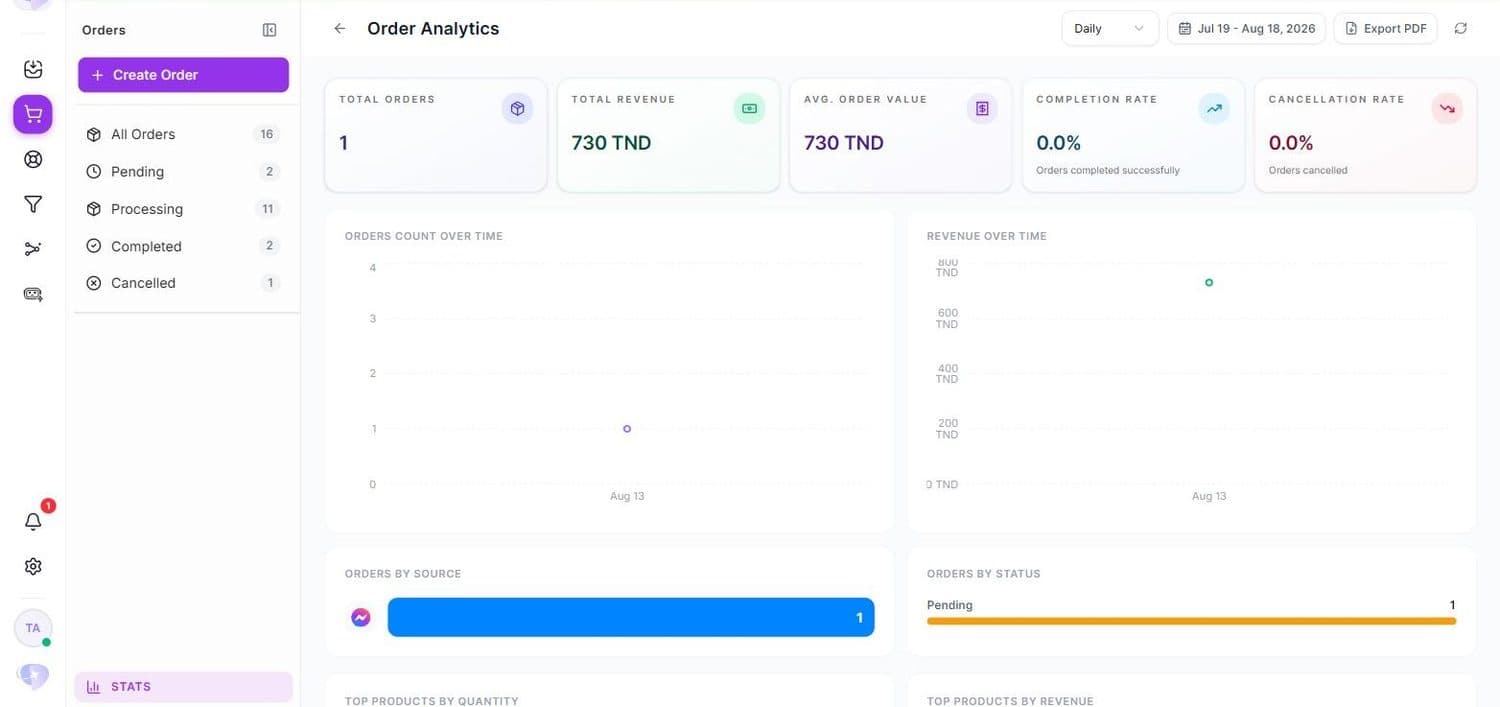The image size is (1500, 707).
Task: Open the Jul 19 - Aug 18, 2026 date range picker
Action: coord(1247,28)
